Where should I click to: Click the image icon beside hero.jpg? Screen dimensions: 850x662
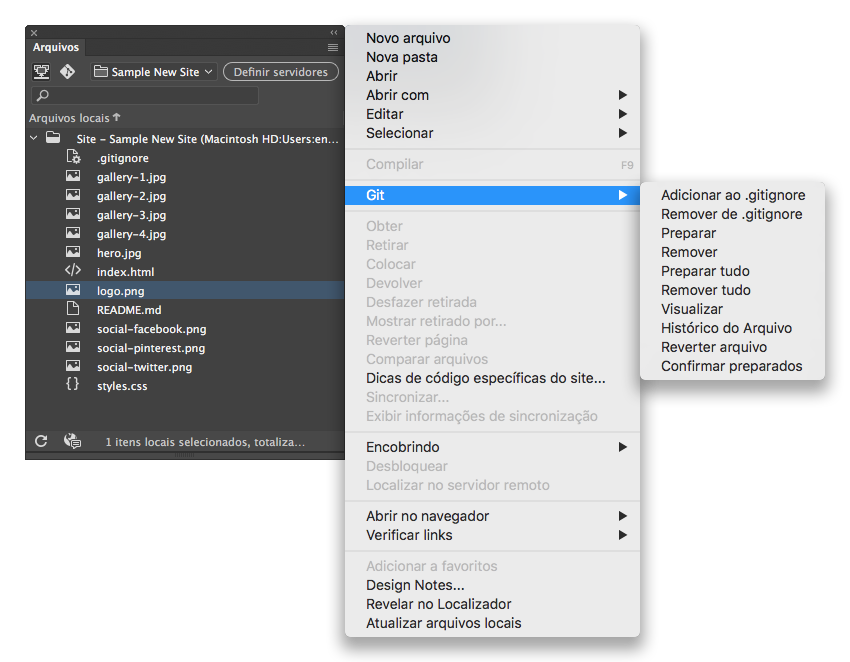pyautogui.click(x=73, y=252)
